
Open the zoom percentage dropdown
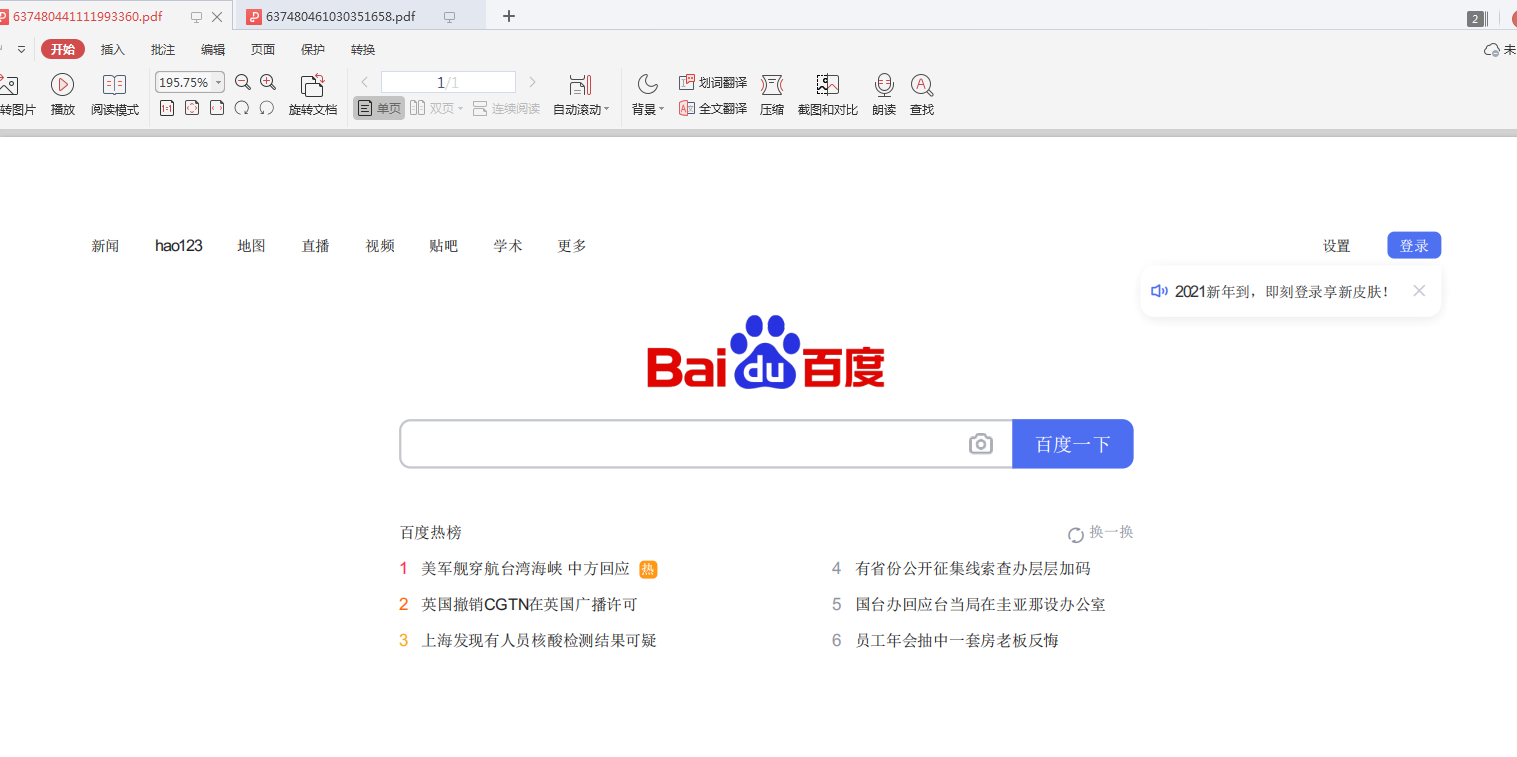click(218, 82)
